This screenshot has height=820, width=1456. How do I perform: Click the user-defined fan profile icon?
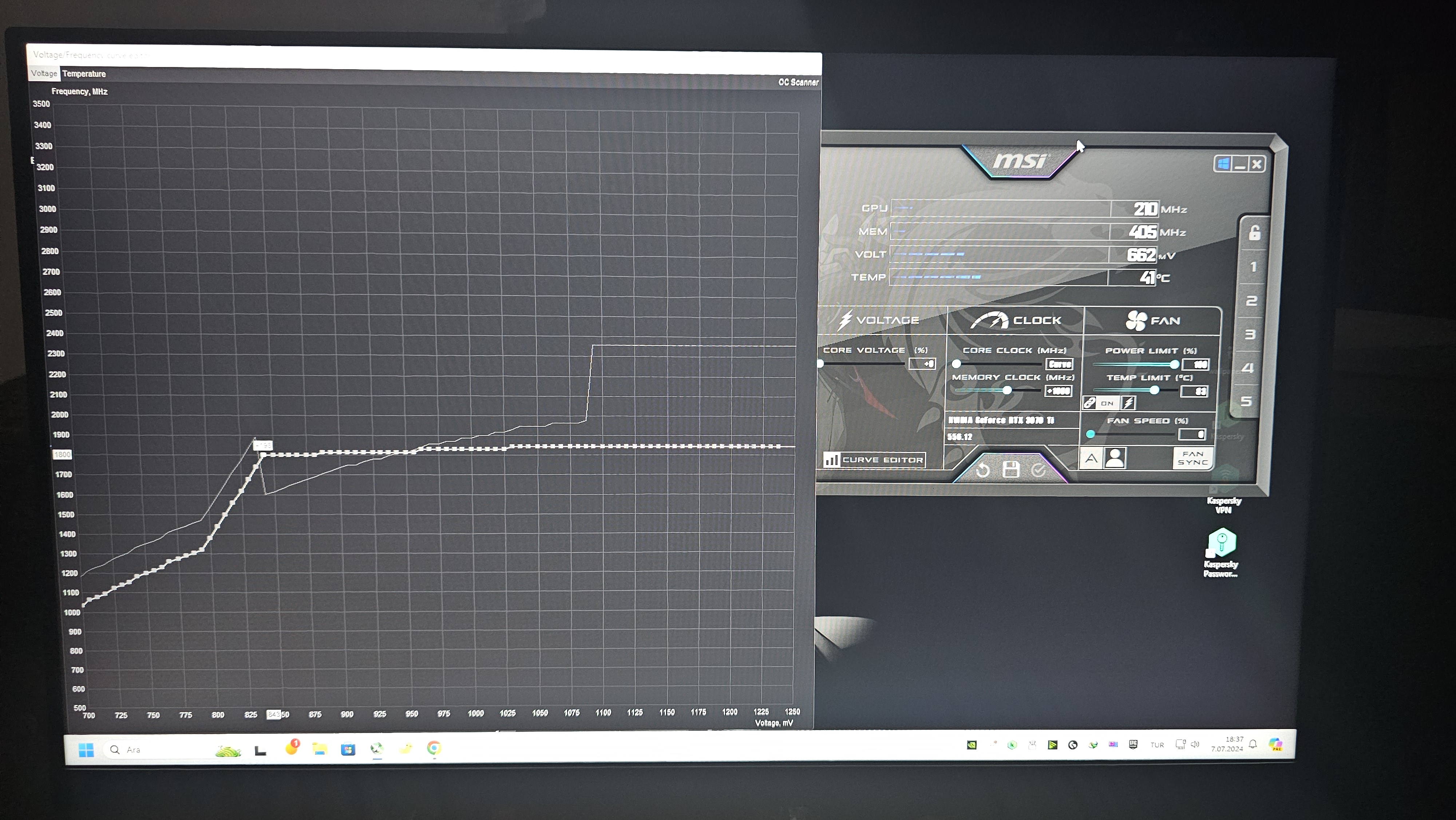1115,458
